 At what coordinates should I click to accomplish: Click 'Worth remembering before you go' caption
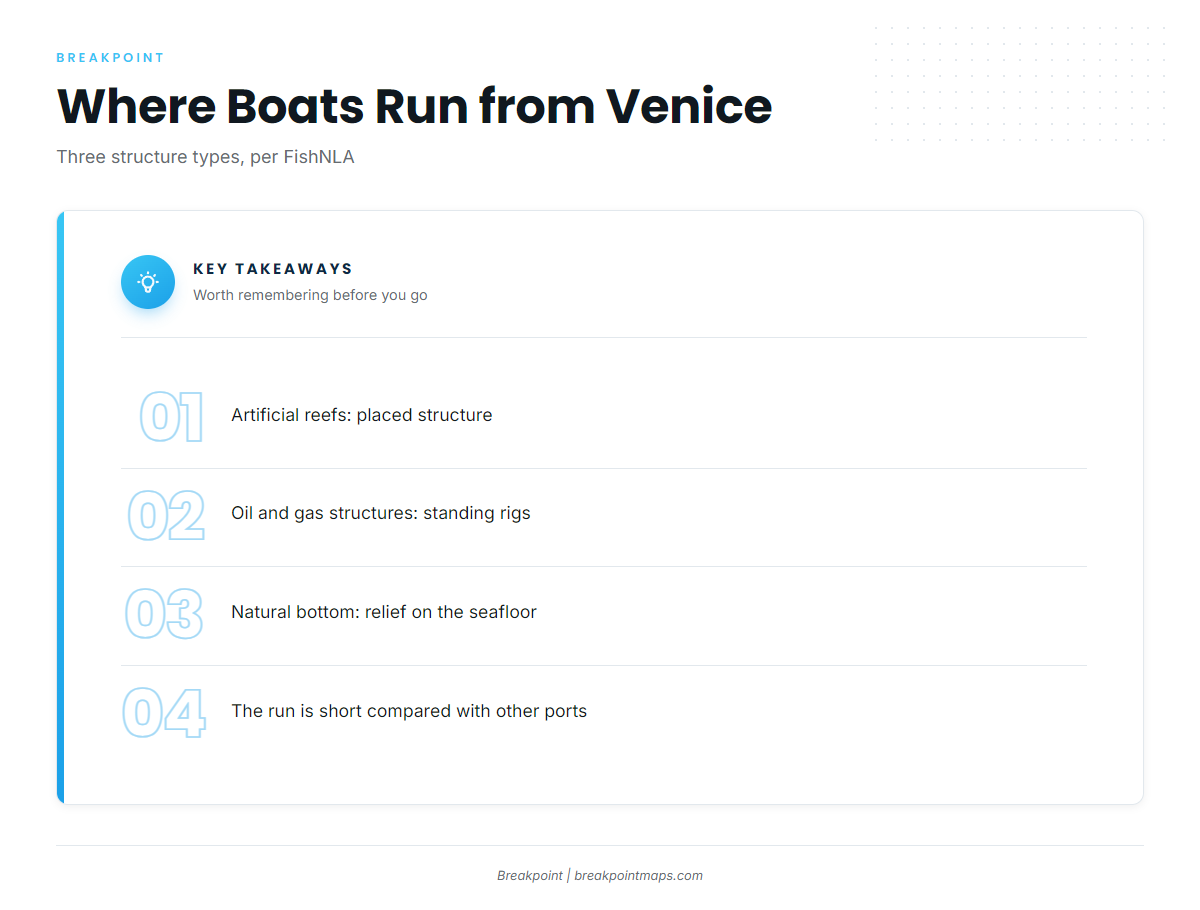coord(310,295)
